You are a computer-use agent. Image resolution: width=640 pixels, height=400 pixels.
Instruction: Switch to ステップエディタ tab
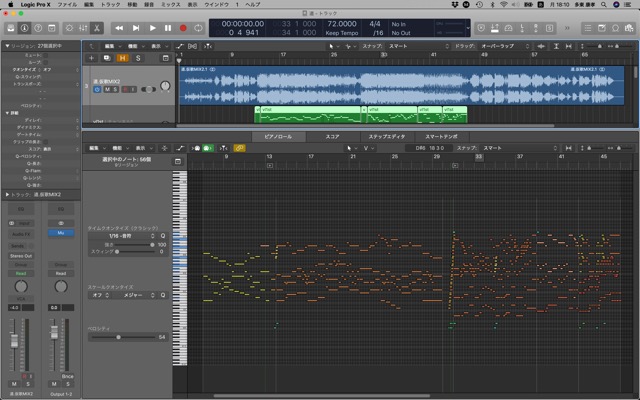387,137
